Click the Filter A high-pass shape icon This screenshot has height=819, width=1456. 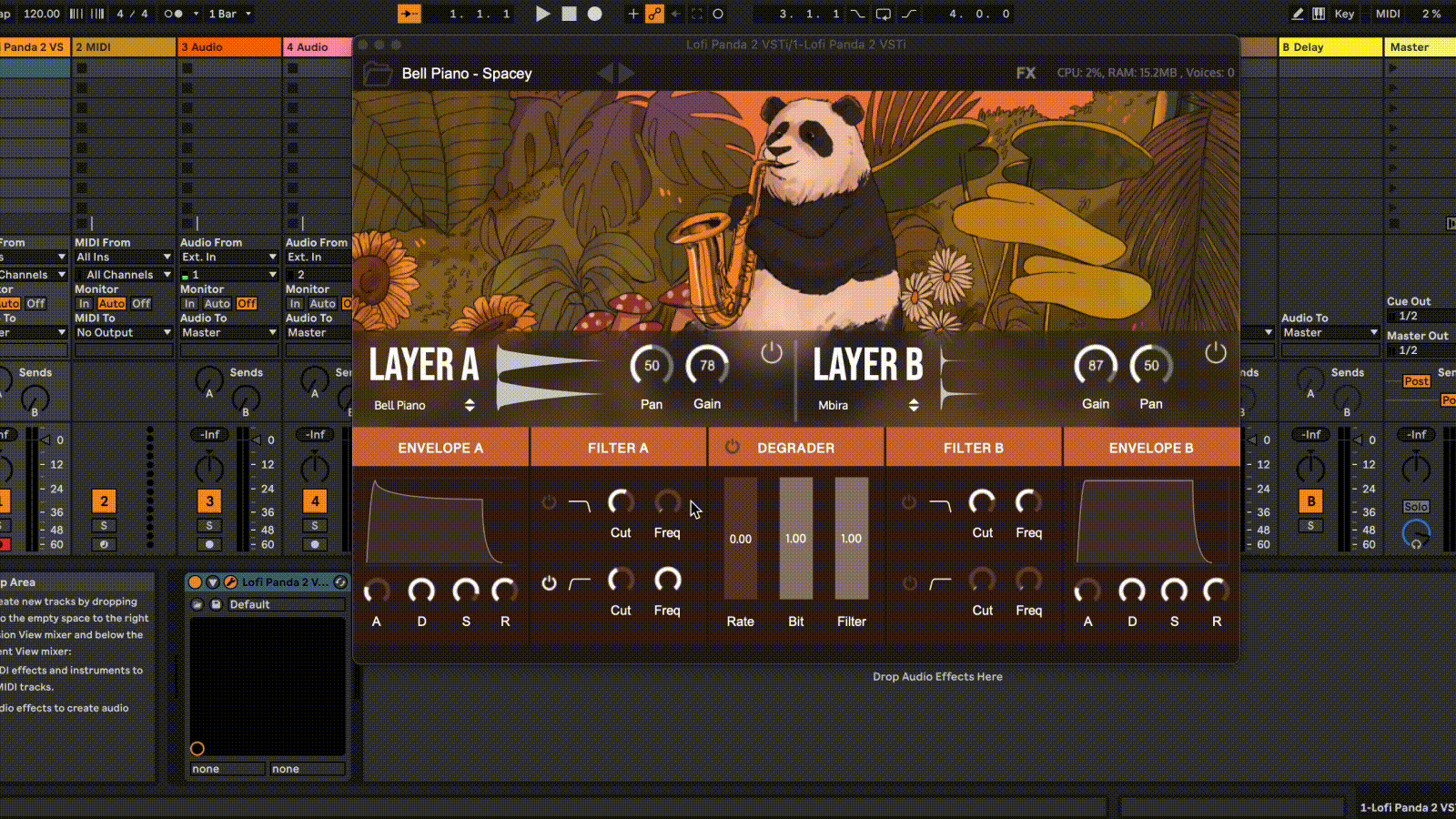tap(580, 583)
